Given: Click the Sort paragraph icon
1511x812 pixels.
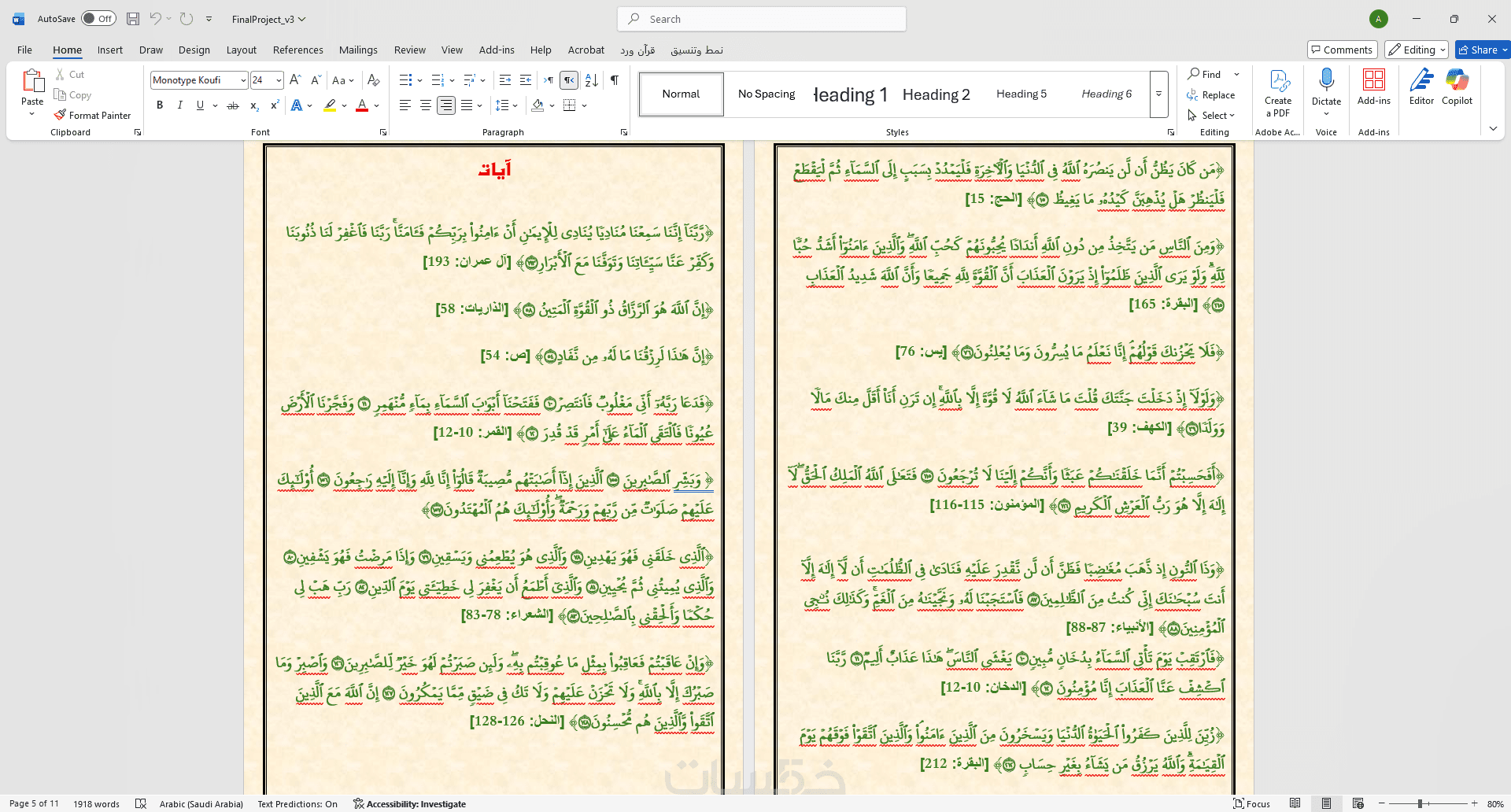Looking at the screenshot, I should pyautogui.click(x=592, y=80).
